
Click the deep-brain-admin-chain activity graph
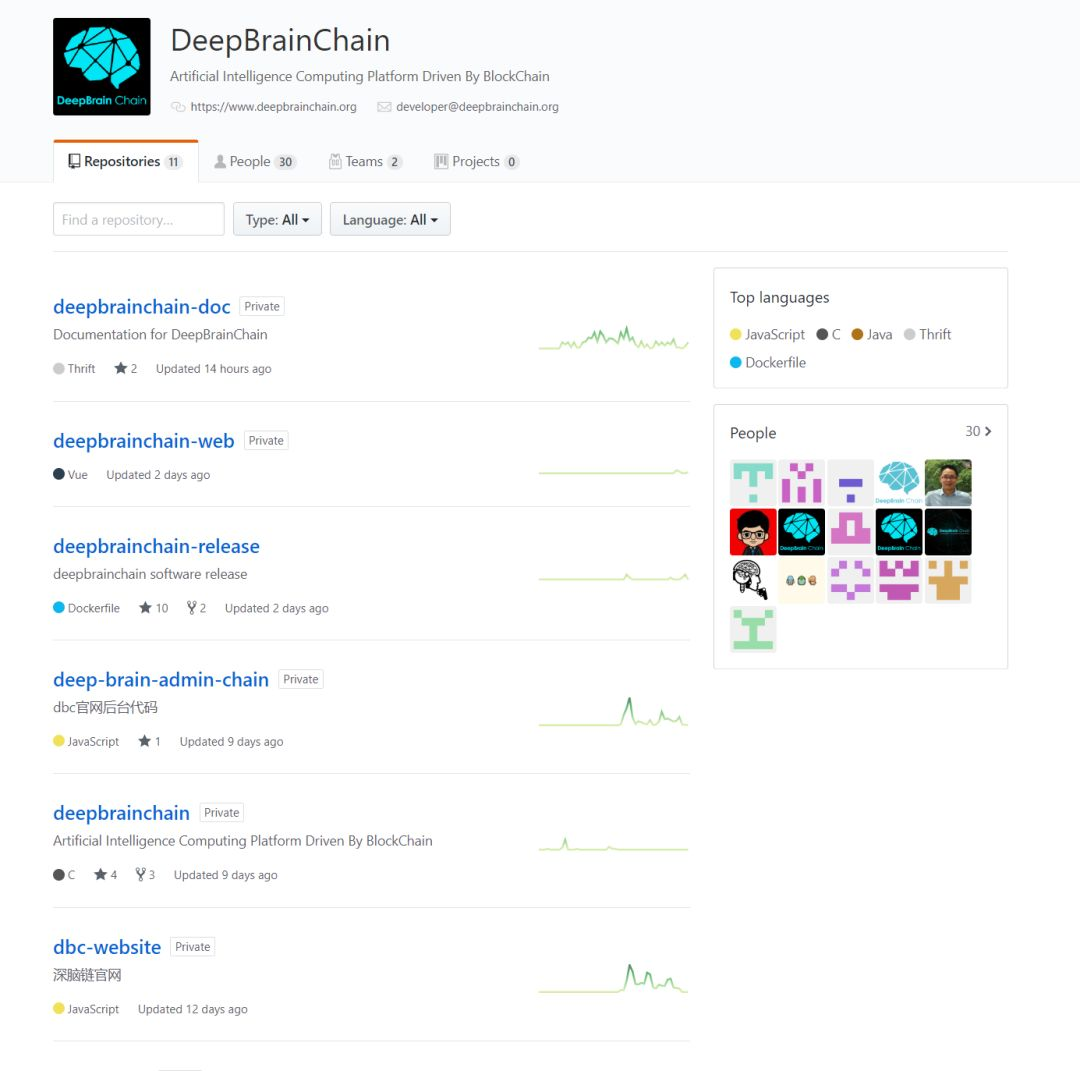[613, 712]
